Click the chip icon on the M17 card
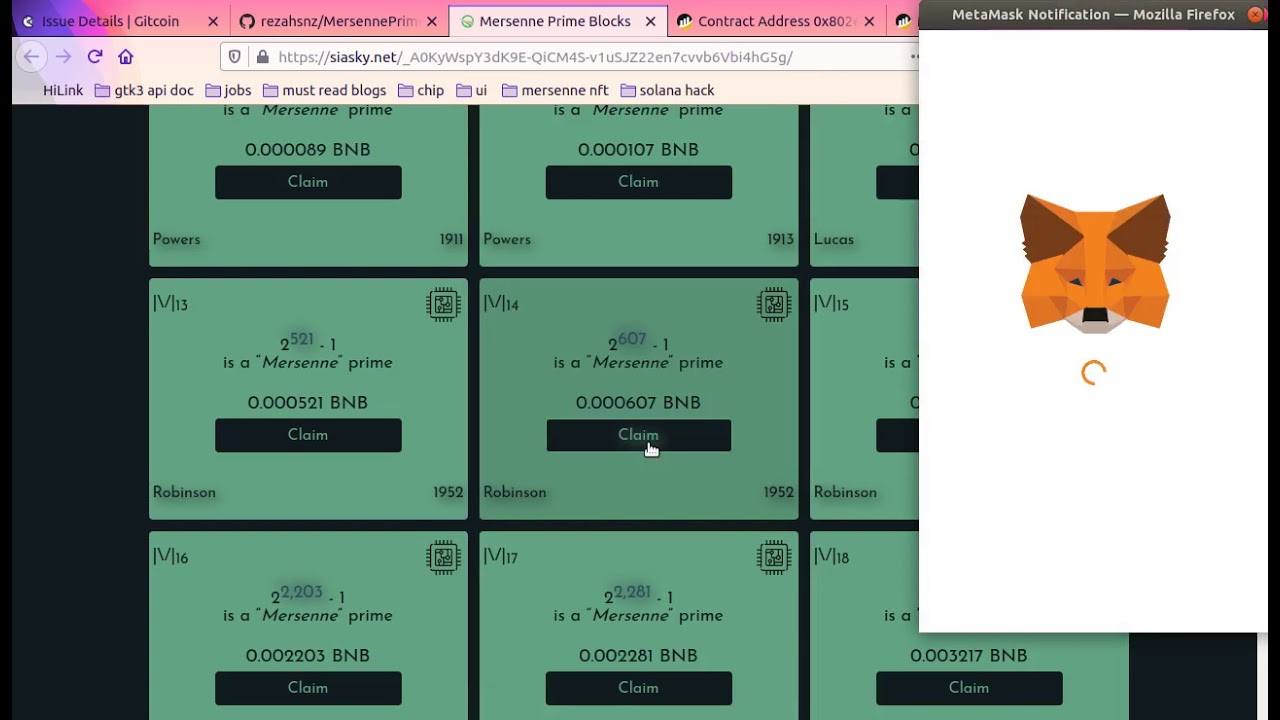Viewport: 1280px width, 720px height. tap(774, 557)
